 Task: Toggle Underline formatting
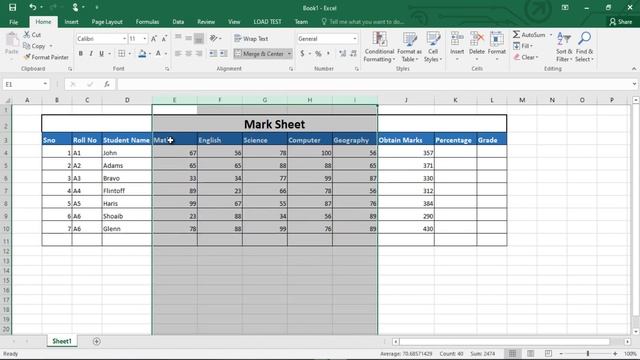point(101,53)
